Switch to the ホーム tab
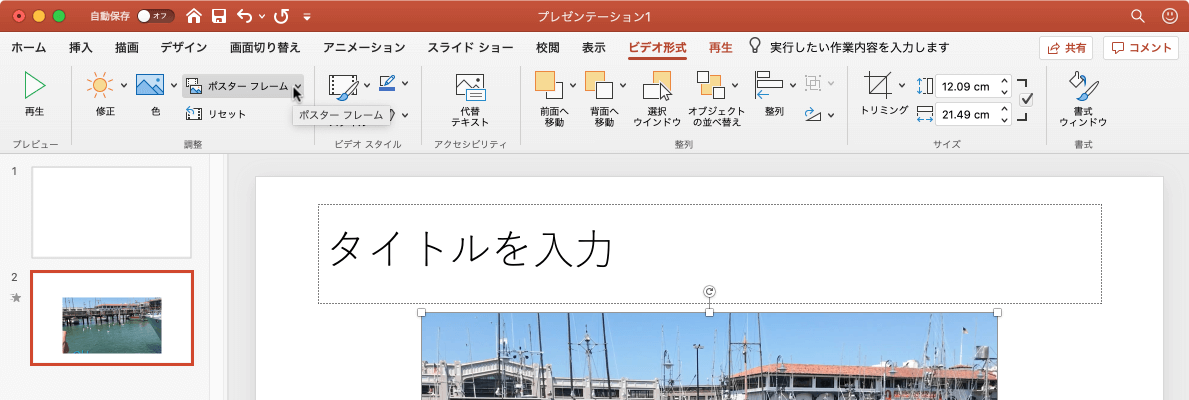Image resolution: width=1189 pixels, height=400 pixels. [x=29, y=47]
